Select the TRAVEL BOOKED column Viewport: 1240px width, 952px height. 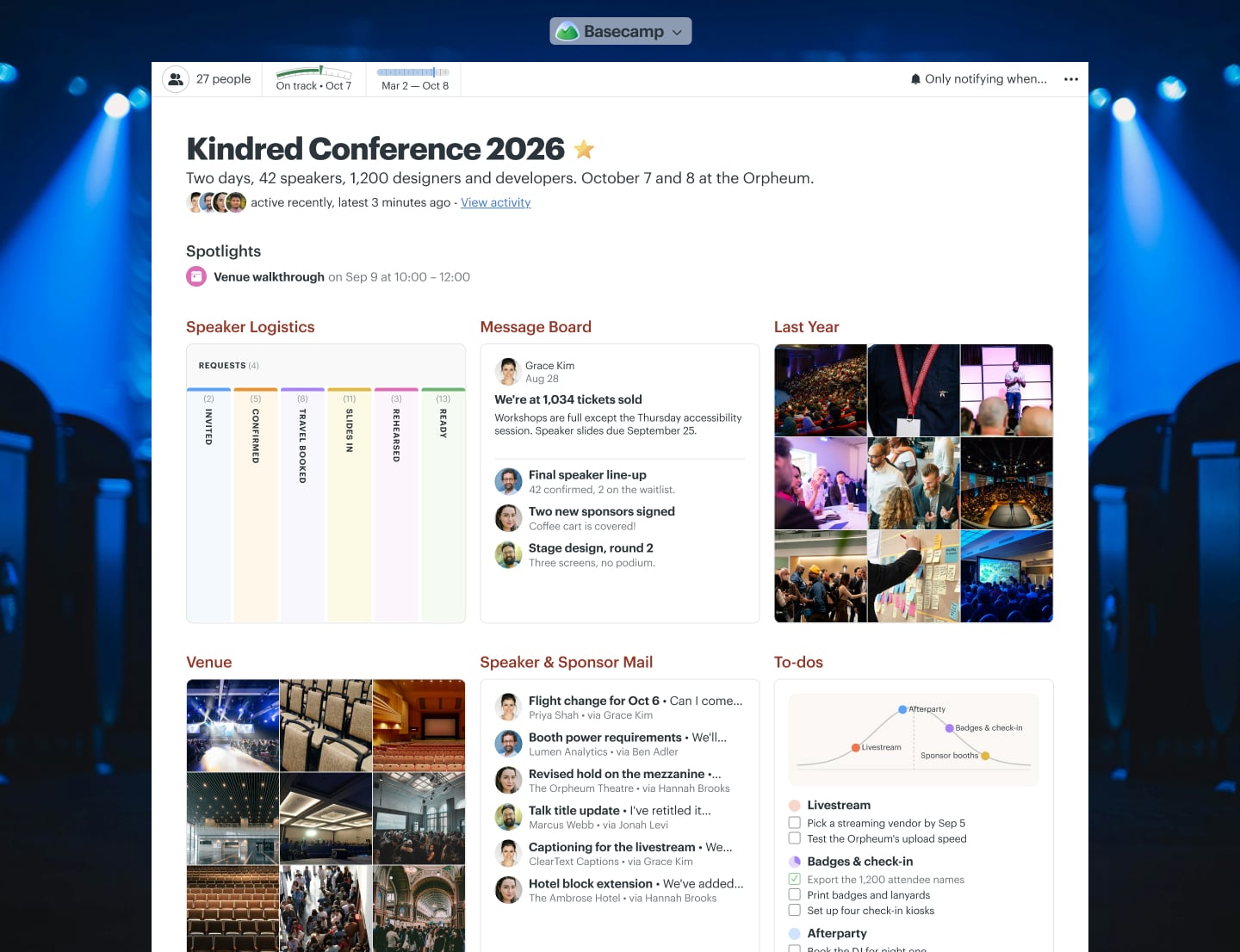click(302, 504)
